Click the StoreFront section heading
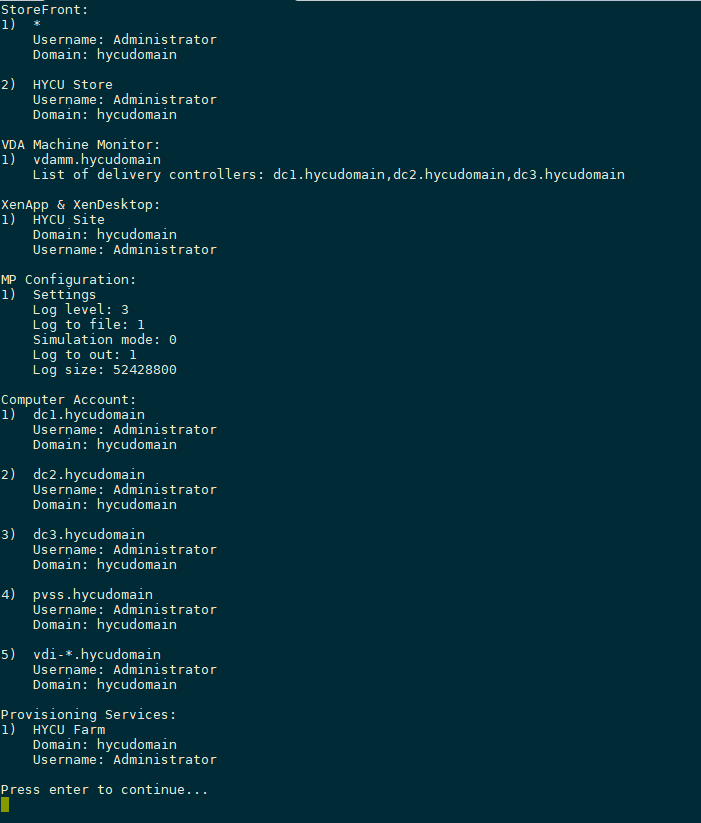The height and width of the screenshot is (823, 701). [x=44, y=9]
